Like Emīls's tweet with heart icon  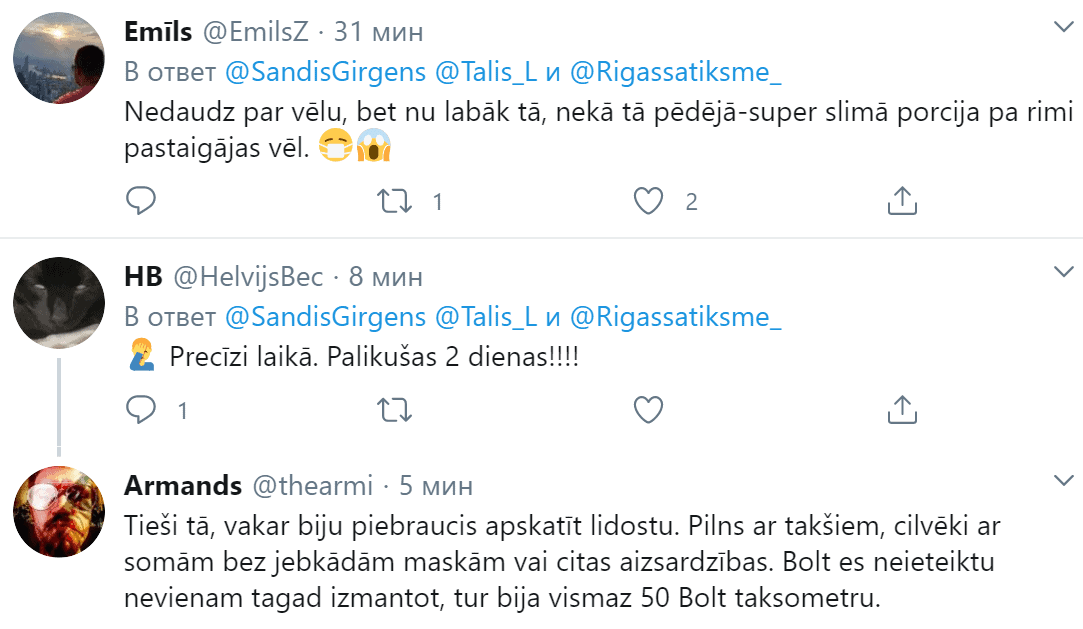click(650, 202)
